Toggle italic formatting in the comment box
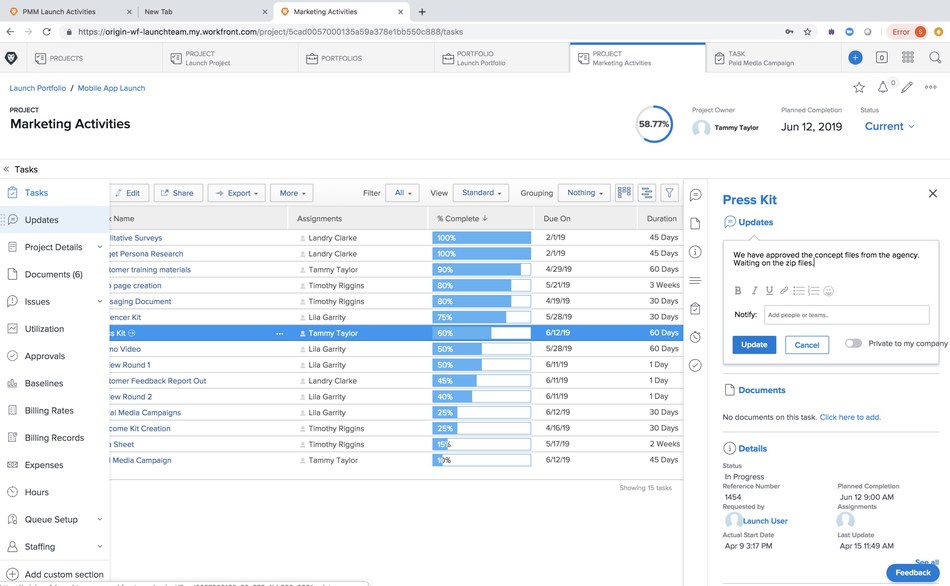Image resolution: width=950 pixels, height=586 pixels. click(x=755, y=291)
